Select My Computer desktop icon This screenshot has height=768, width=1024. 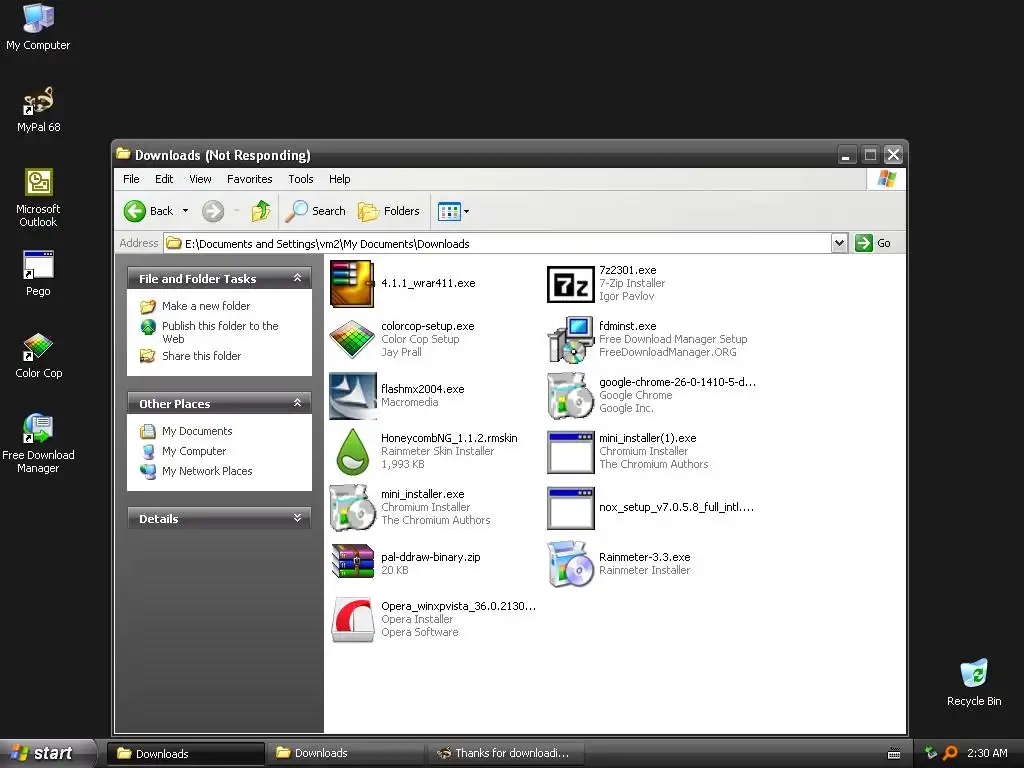pos(38,27)
